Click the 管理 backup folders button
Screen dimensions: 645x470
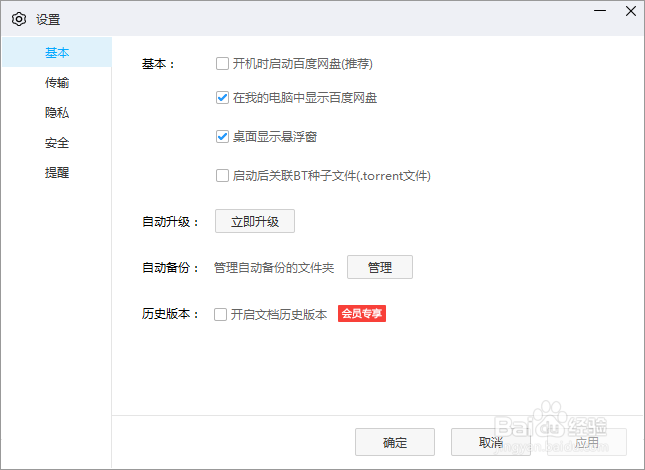(380, 267)
